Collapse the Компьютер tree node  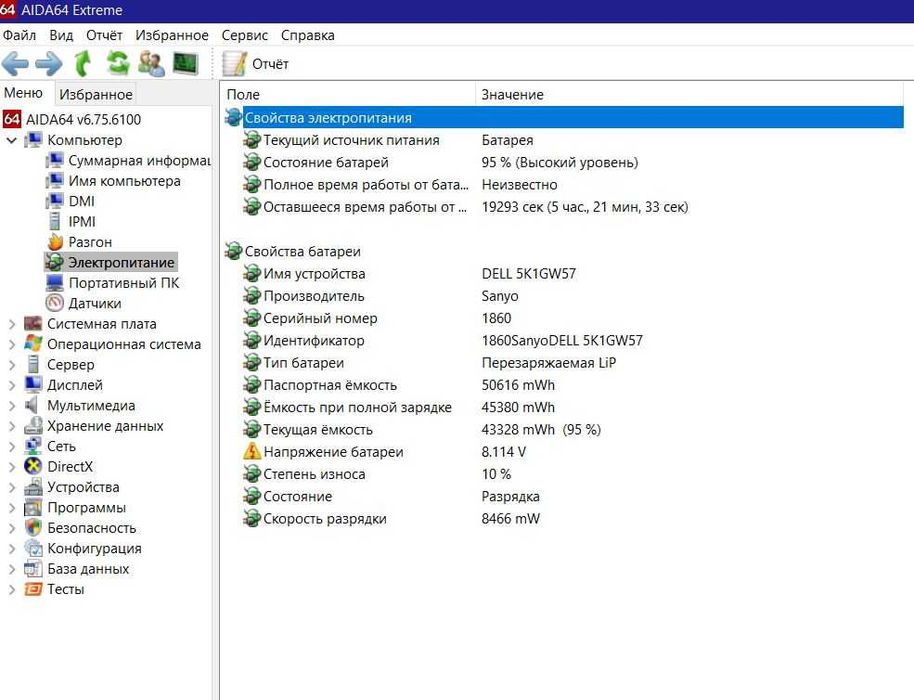pyautogui.click(x=12, y=140)
